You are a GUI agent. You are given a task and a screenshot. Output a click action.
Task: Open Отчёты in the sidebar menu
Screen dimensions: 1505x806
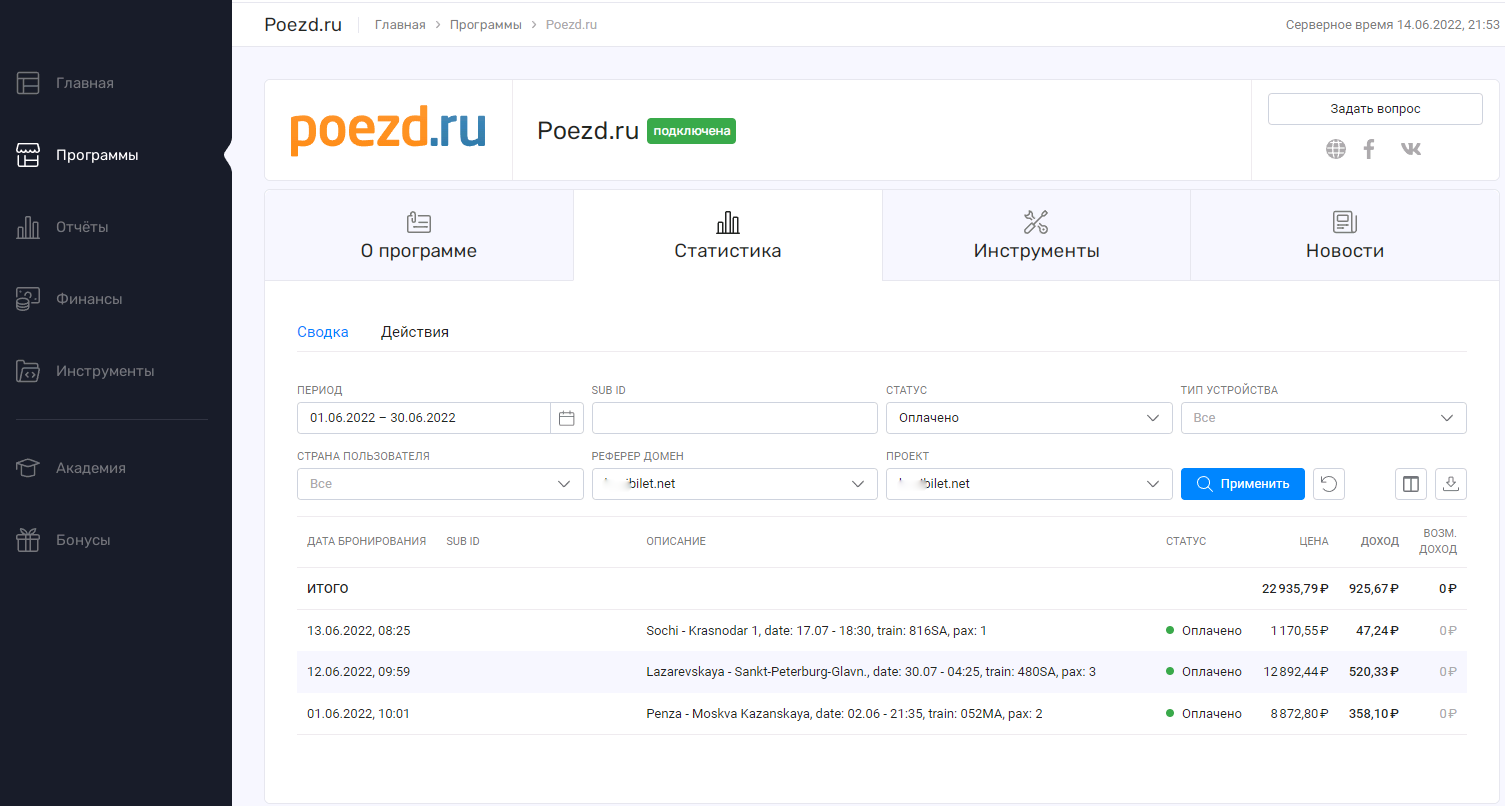tap(82, 227)
